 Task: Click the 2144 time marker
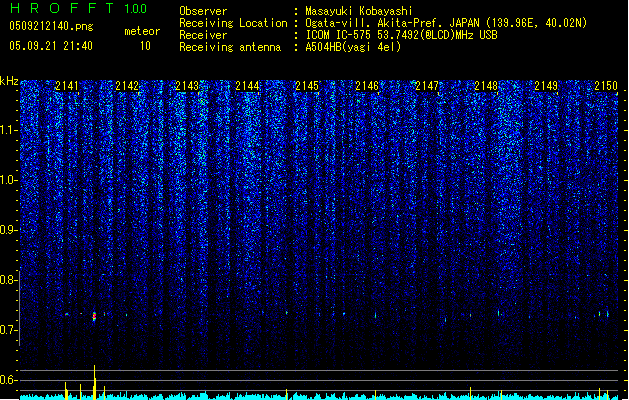point(247,86)
